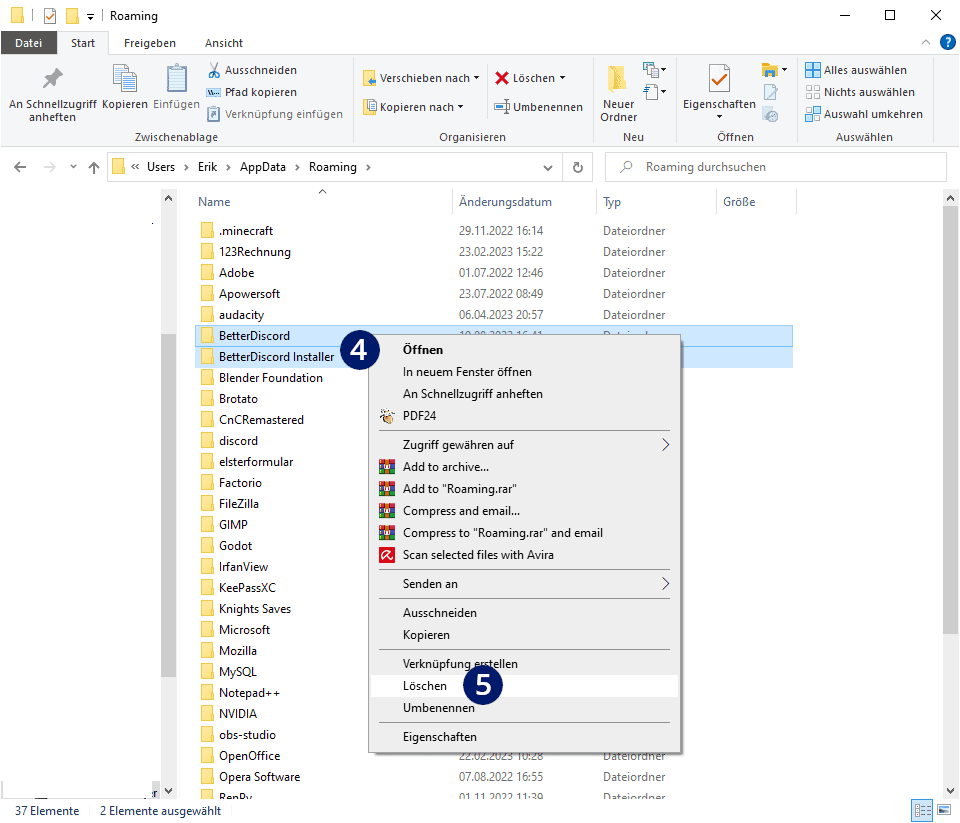Open the address bar history dropdown

tap(548, 168)
